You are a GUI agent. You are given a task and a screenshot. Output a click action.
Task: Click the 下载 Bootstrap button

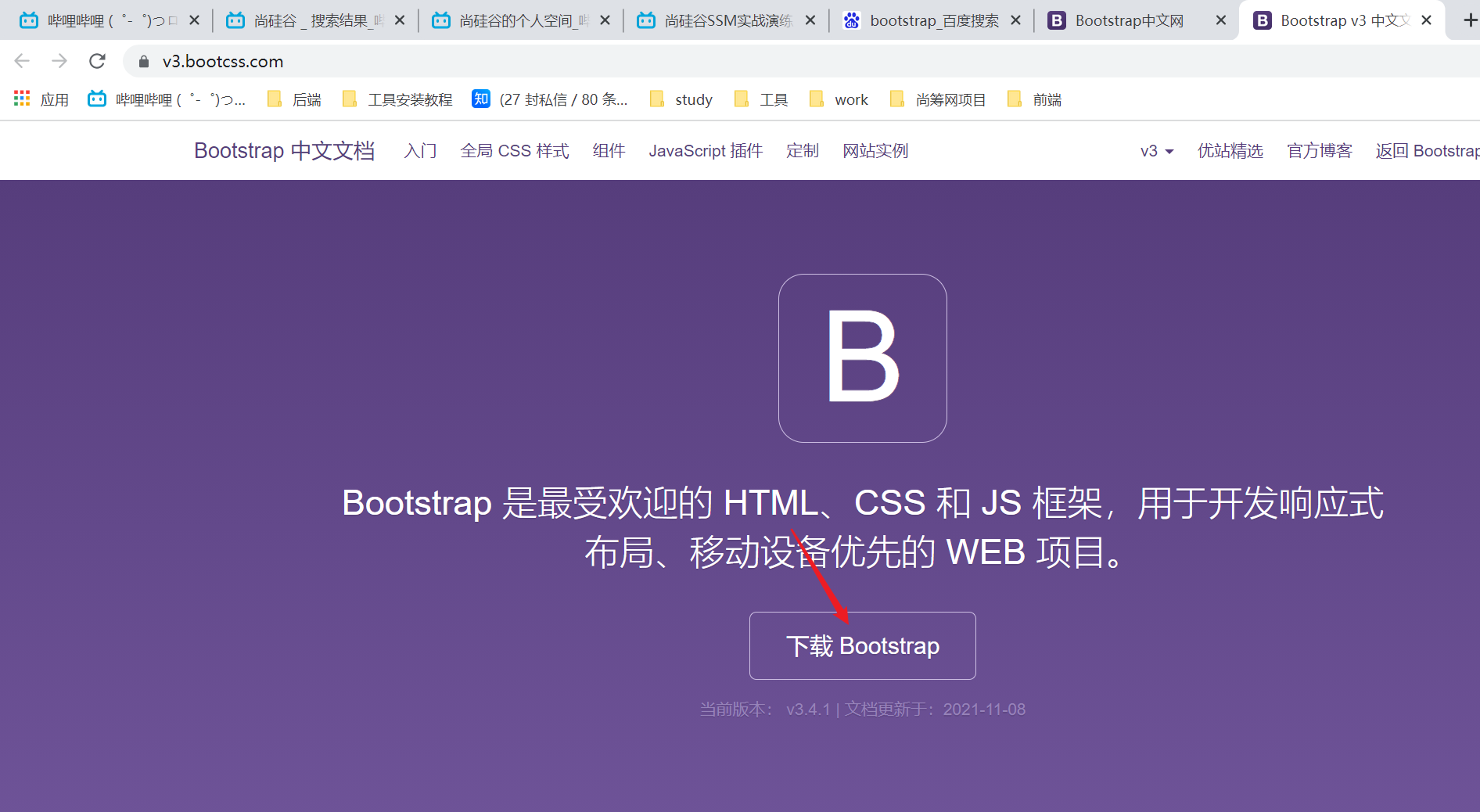[863, 645]
